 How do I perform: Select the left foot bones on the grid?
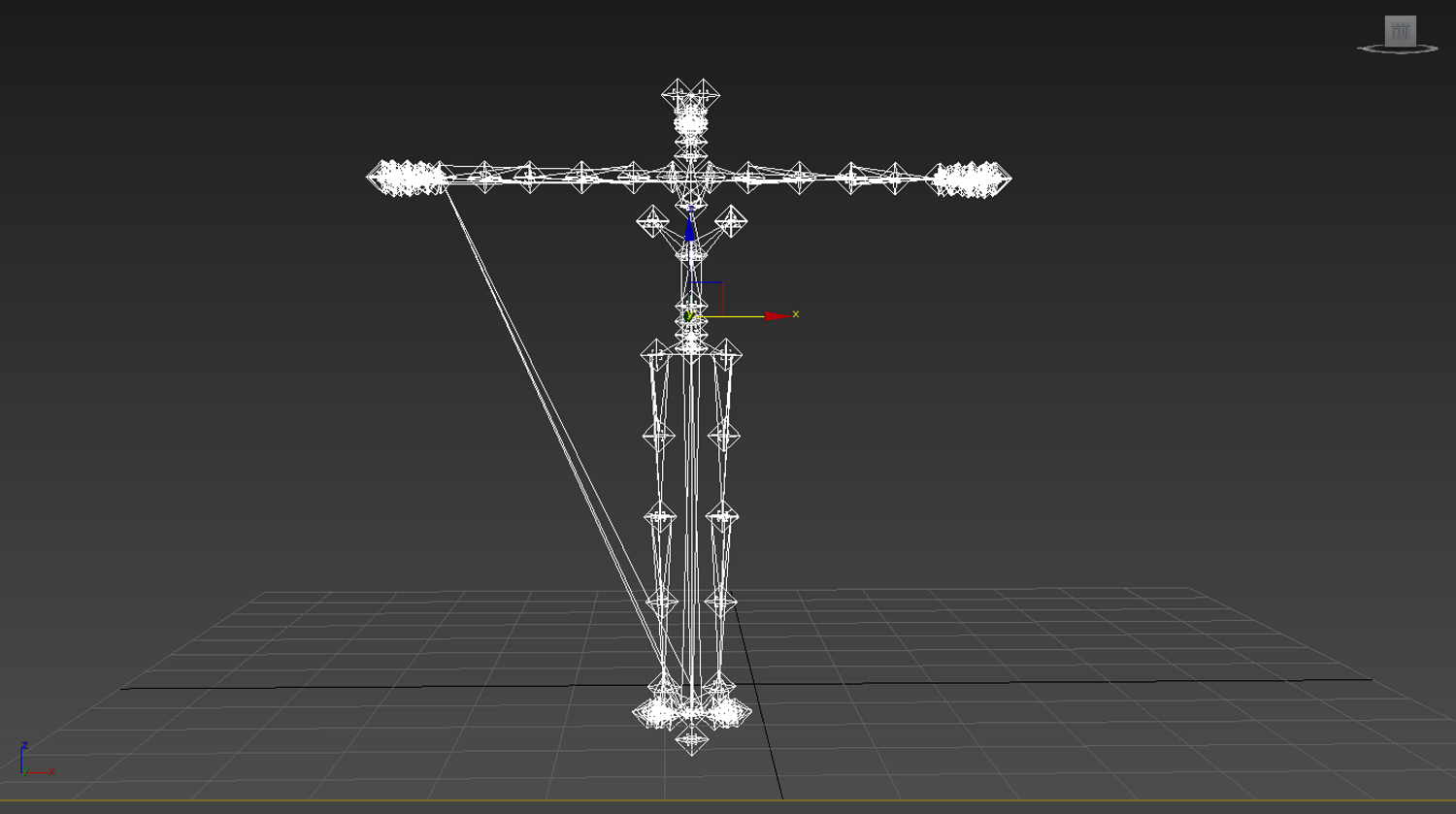tap(659, 711)
